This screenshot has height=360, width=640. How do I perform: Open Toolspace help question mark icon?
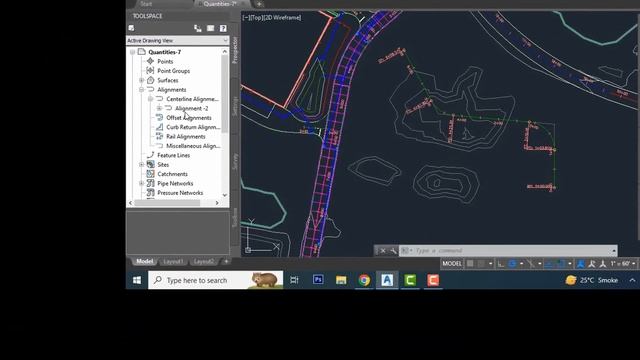[x=223, y=28]
